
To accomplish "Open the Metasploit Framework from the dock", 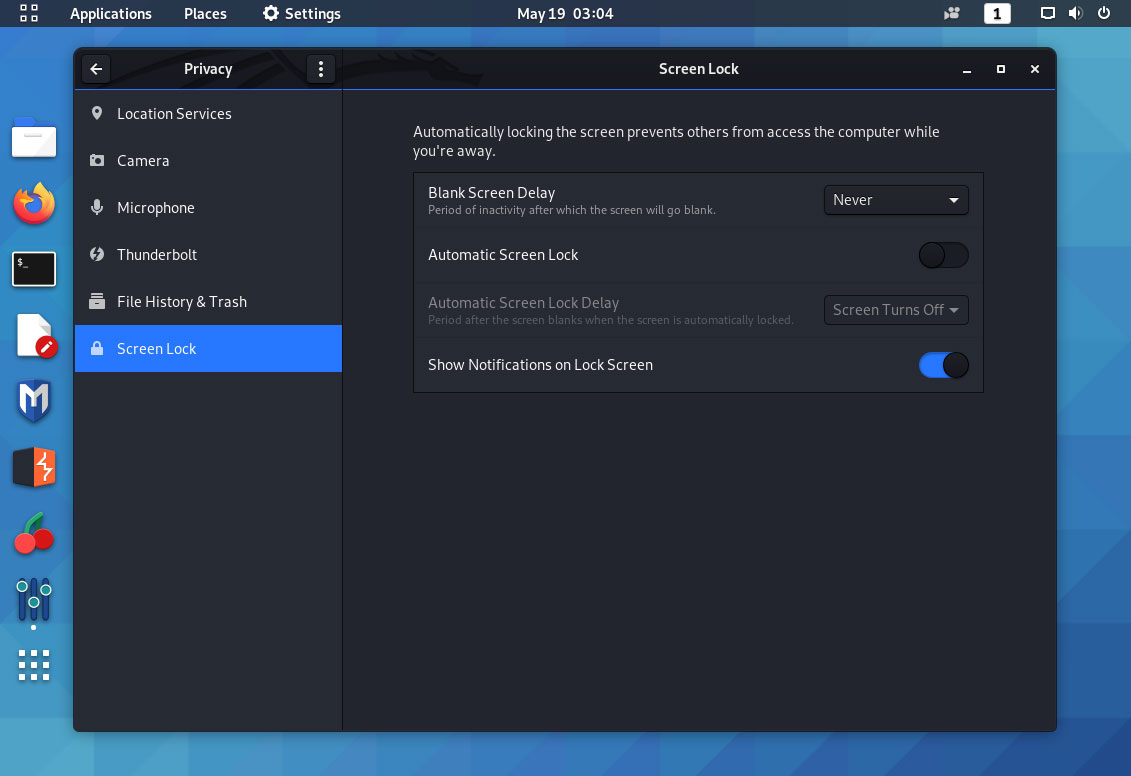I will pyautogui.click(x=34, y=400).
